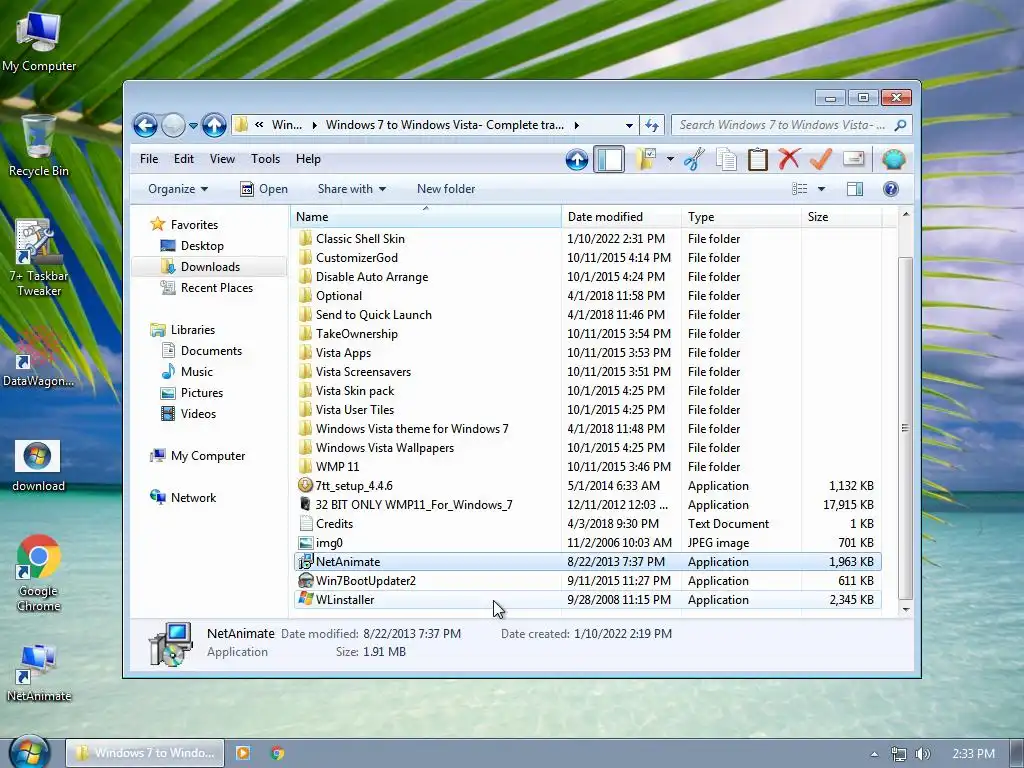Select Desktop under Favorites

(x=202, y=246)
